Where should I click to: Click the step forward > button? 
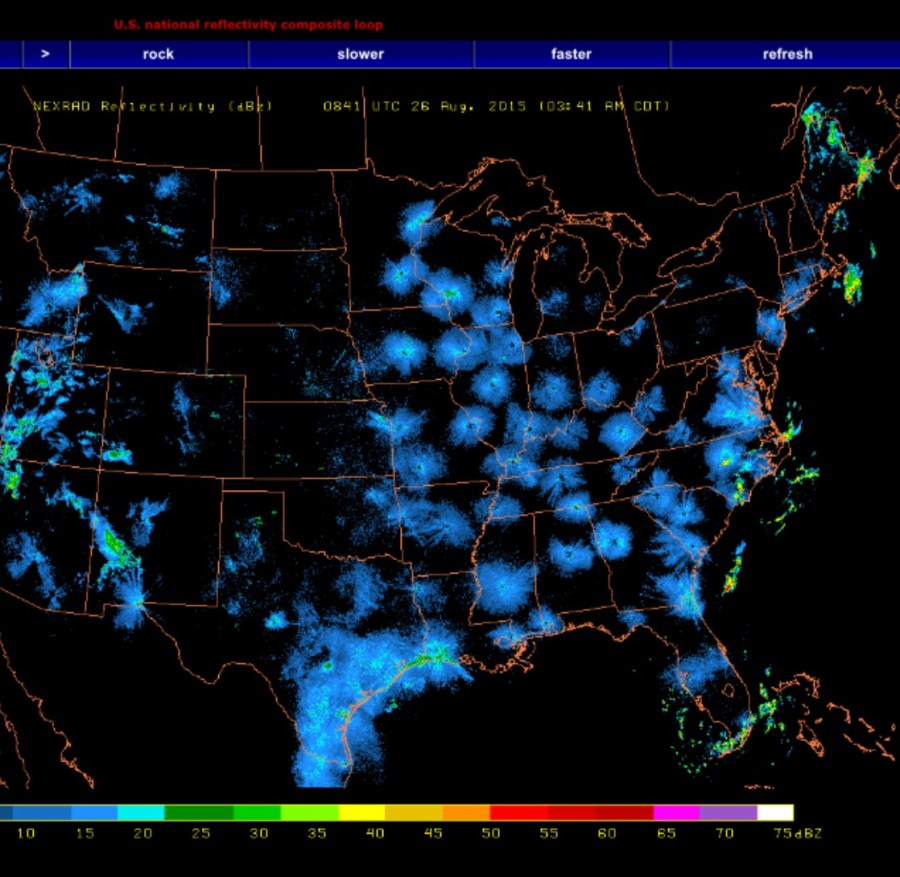[45, 54]
